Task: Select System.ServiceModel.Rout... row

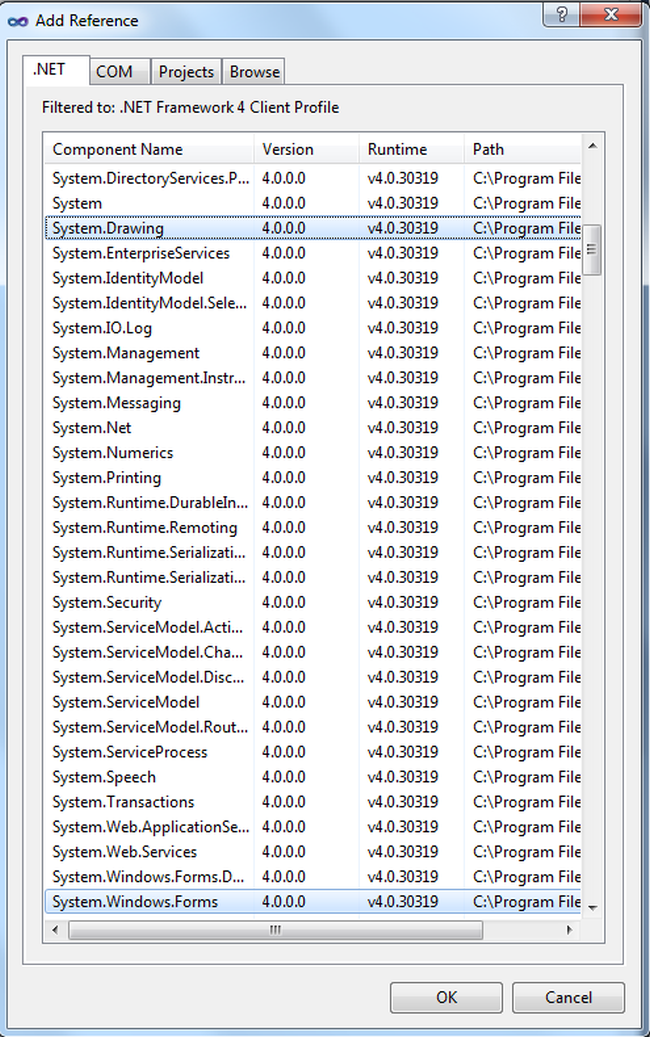Action: coord(313,727)
